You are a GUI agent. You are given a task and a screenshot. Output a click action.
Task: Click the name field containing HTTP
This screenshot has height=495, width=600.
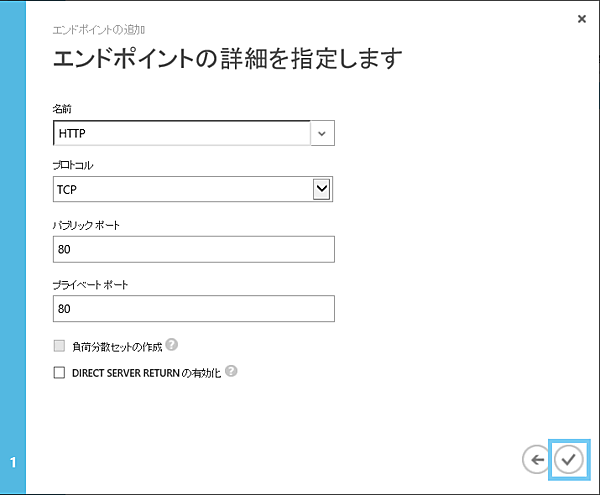click(182, 132)
